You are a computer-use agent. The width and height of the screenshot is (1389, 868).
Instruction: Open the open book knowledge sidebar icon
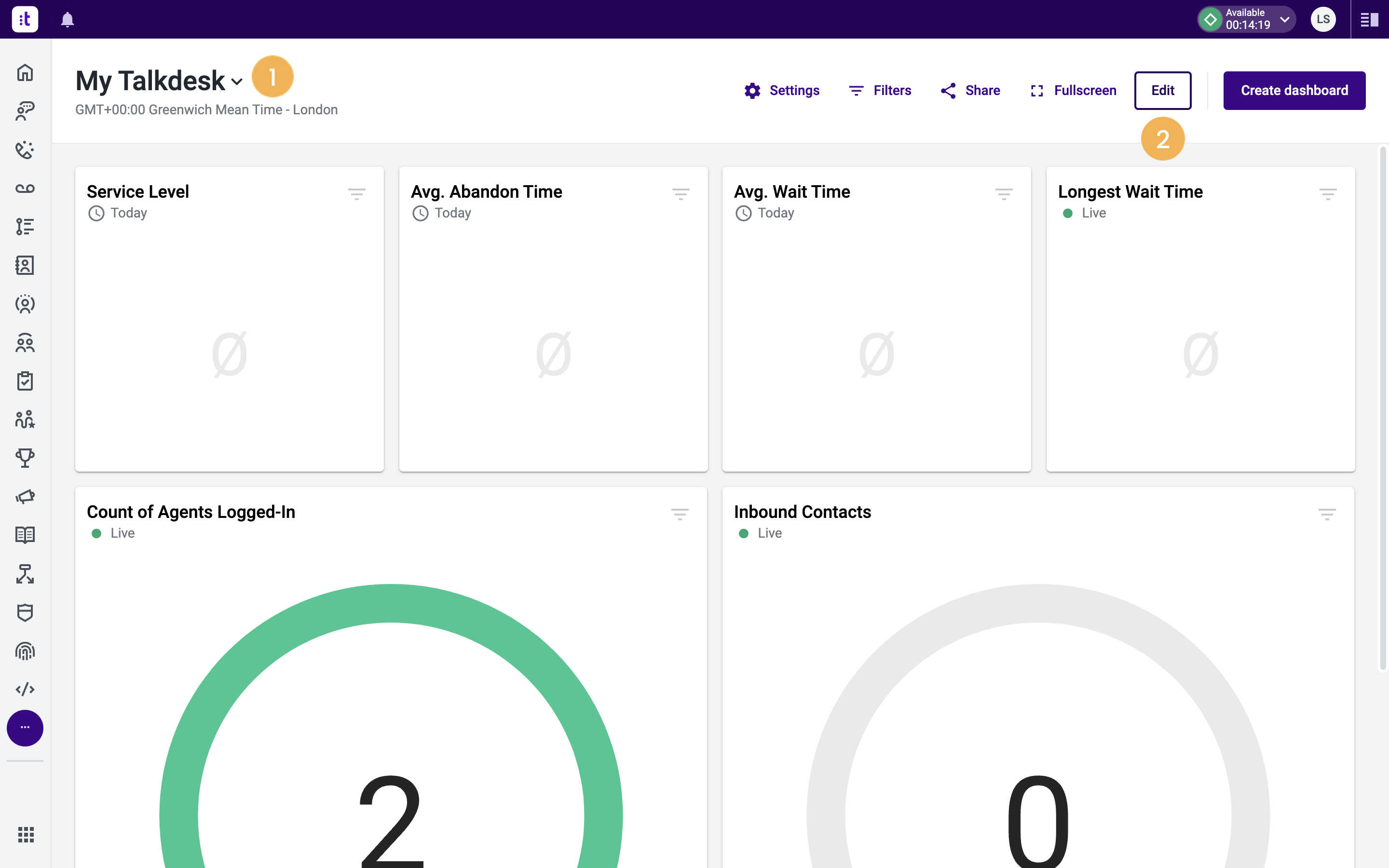tap(25, 535)
